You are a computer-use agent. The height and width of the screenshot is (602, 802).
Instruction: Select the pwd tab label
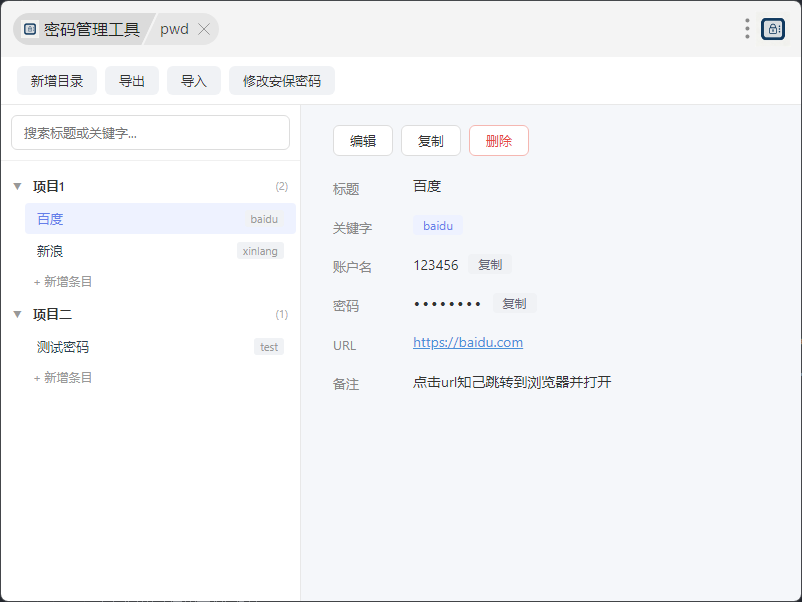[174, 29]
